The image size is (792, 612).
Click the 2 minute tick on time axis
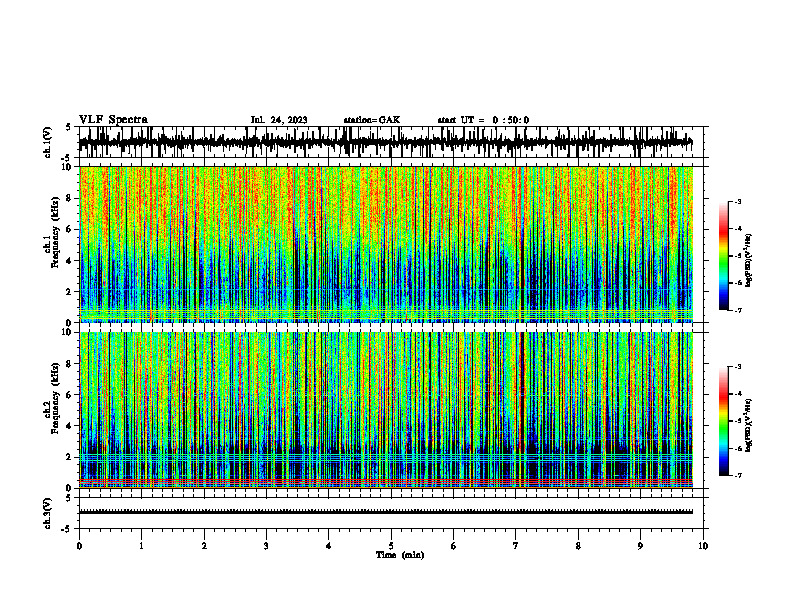[x=204, y=546]
